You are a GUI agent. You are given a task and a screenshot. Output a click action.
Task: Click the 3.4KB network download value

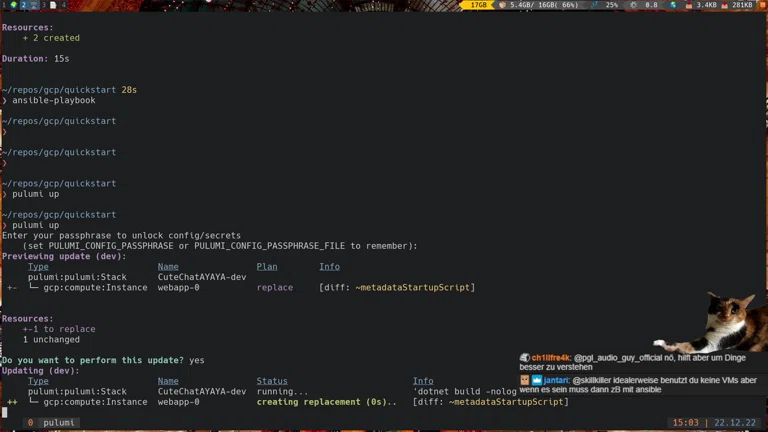(x=706, y=5)
